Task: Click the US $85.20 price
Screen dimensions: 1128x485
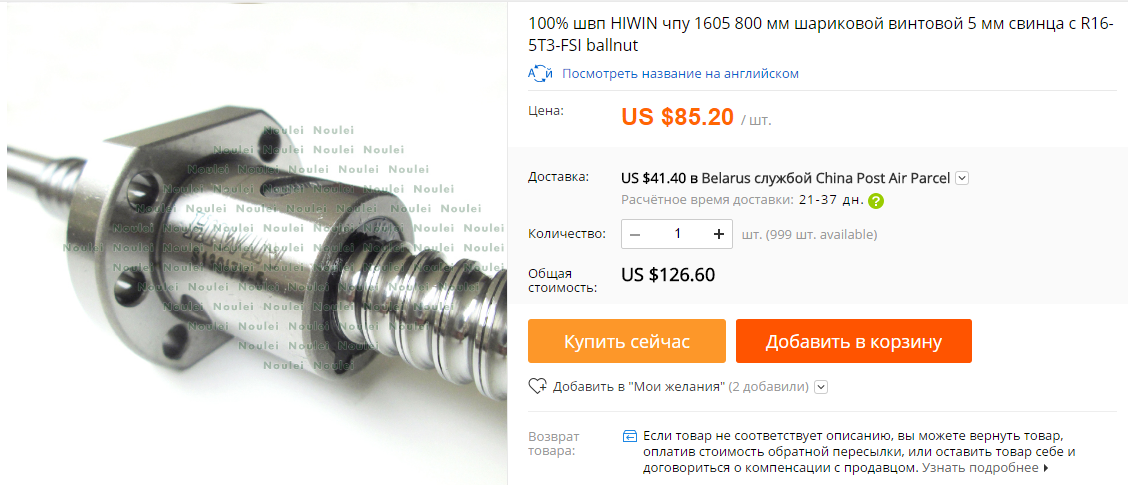Action: [x=678, y=117]
